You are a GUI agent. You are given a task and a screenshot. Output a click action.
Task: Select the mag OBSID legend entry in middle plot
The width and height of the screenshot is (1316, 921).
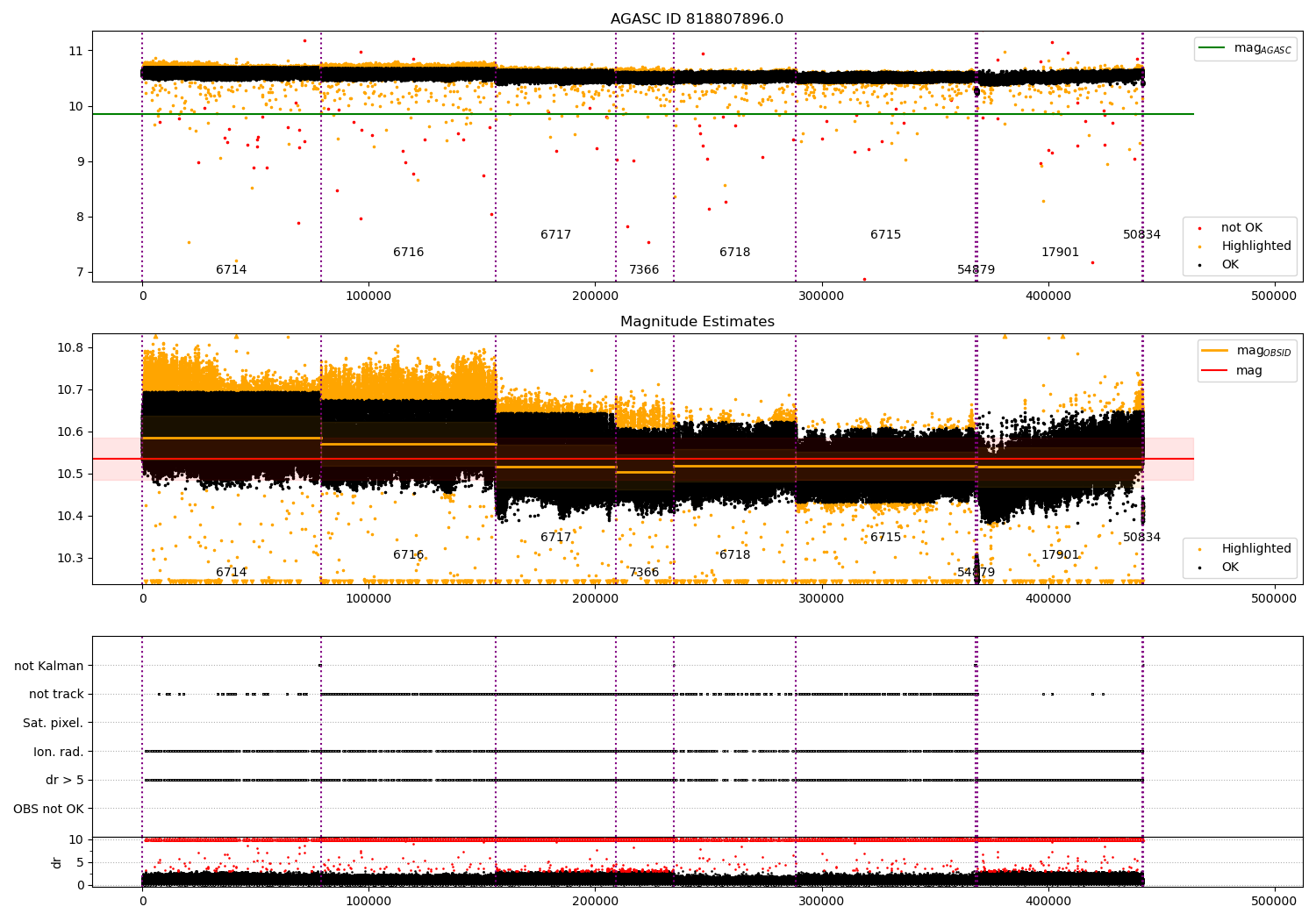[1247, 351]
